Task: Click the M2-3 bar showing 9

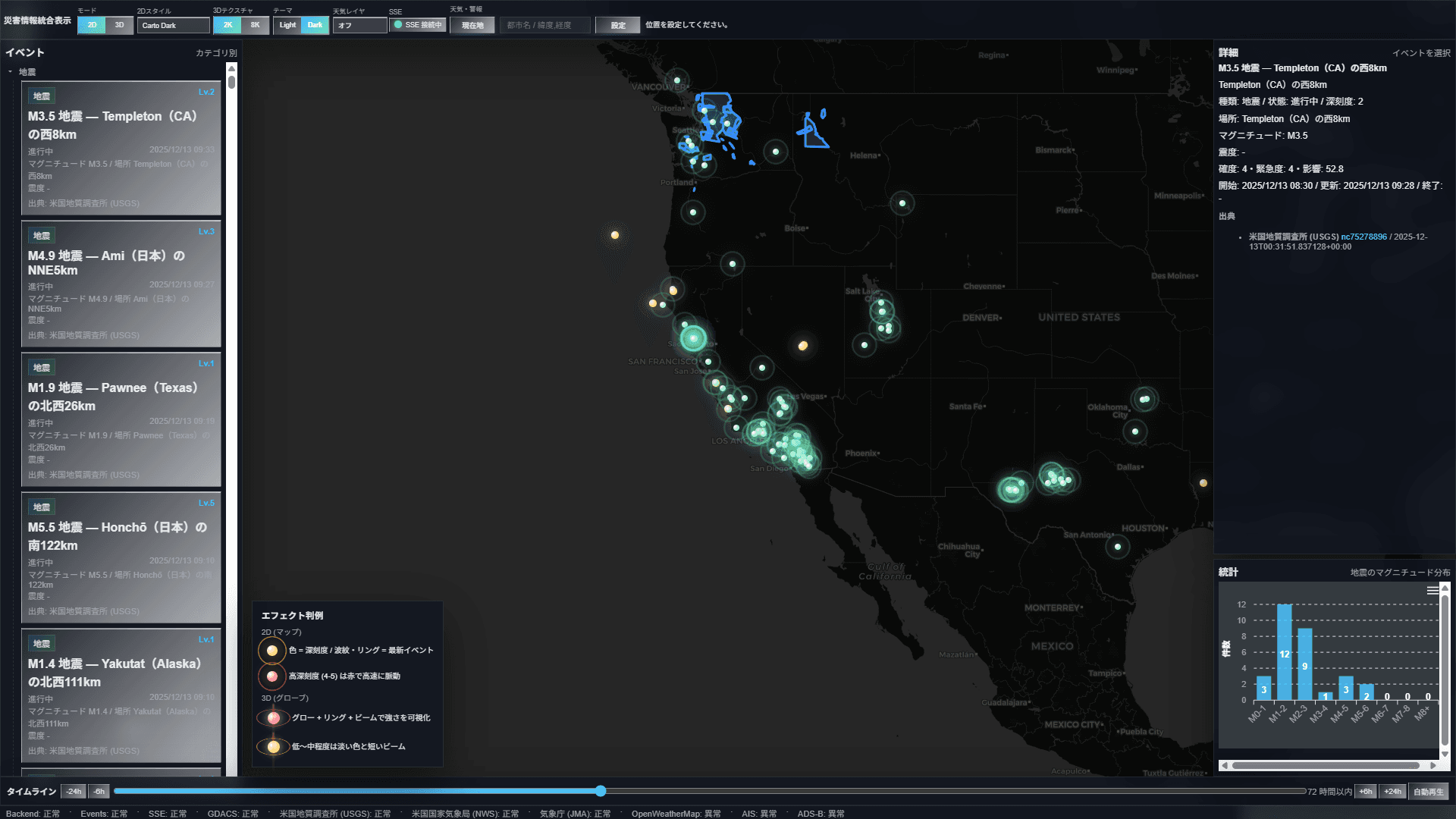Action: coord(1304,664)
